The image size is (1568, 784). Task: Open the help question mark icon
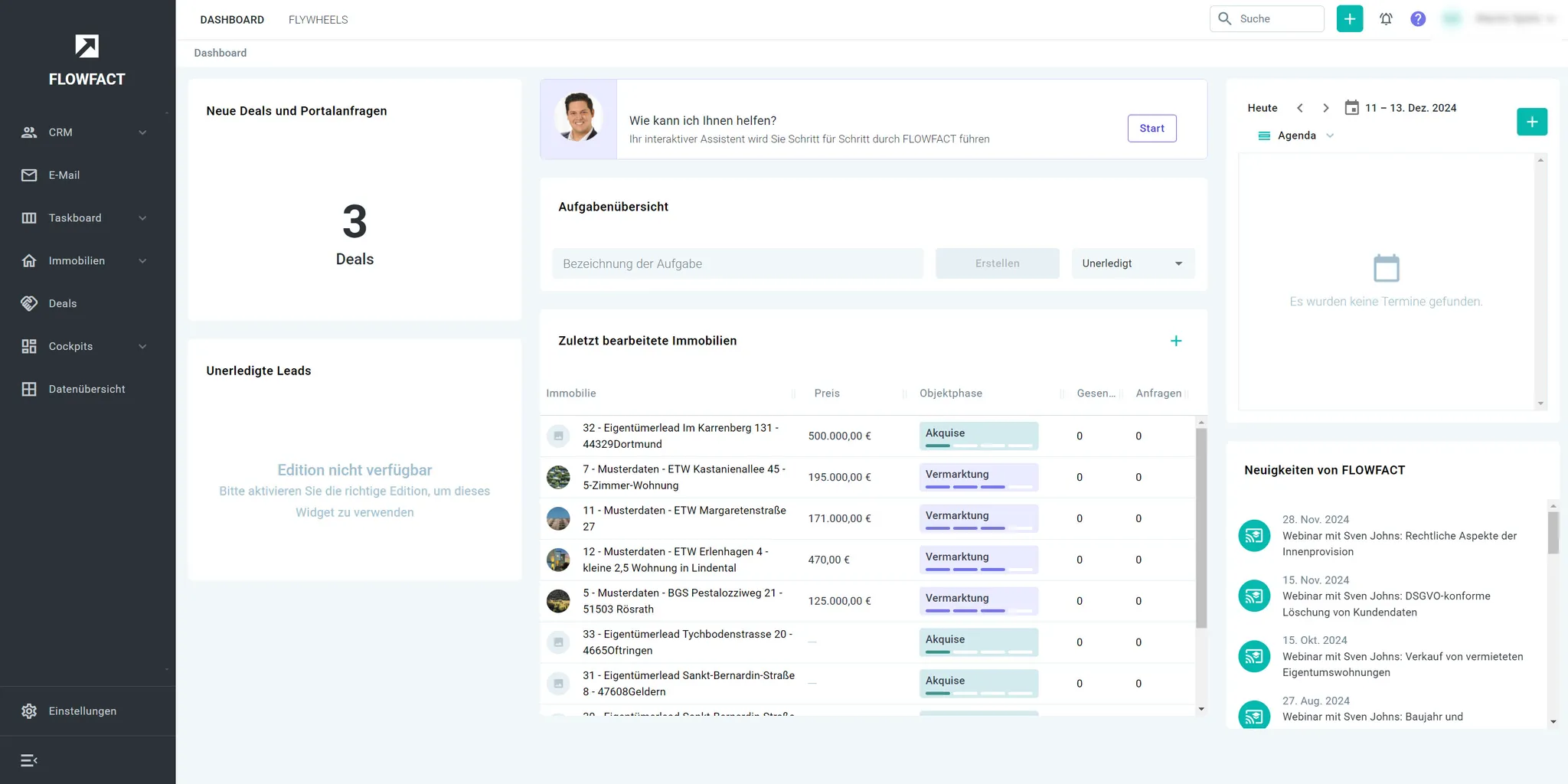point(1418,18)
